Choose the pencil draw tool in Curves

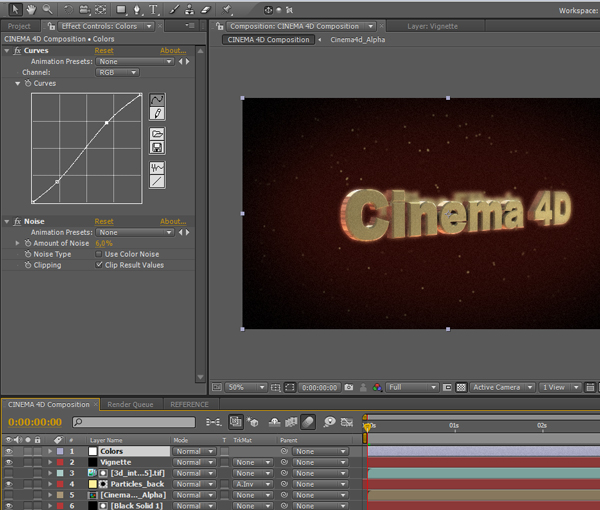point(157,114)
